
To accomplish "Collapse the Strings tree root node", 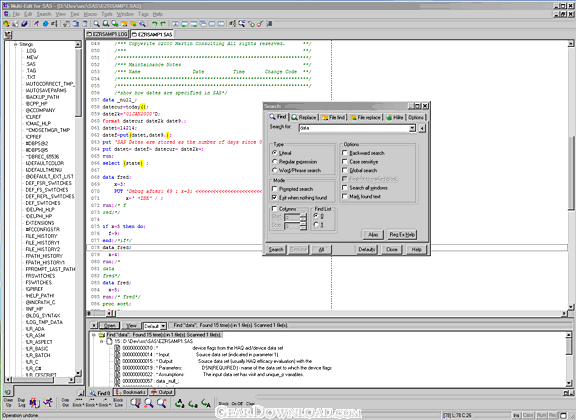I will tap(15, 44).
